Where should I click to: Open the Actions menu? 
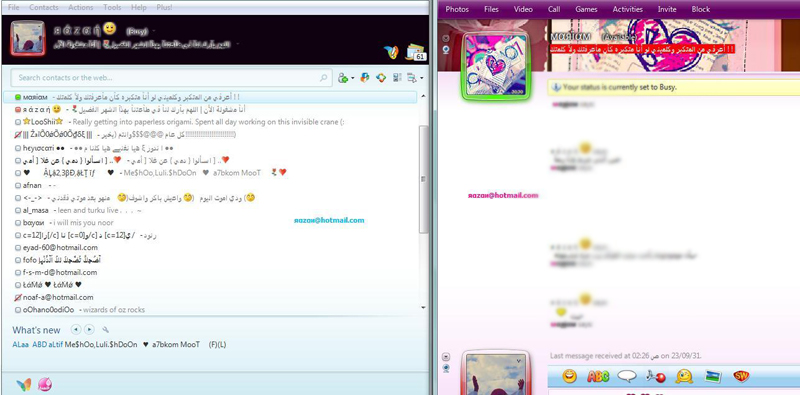[x=81, y=8]
